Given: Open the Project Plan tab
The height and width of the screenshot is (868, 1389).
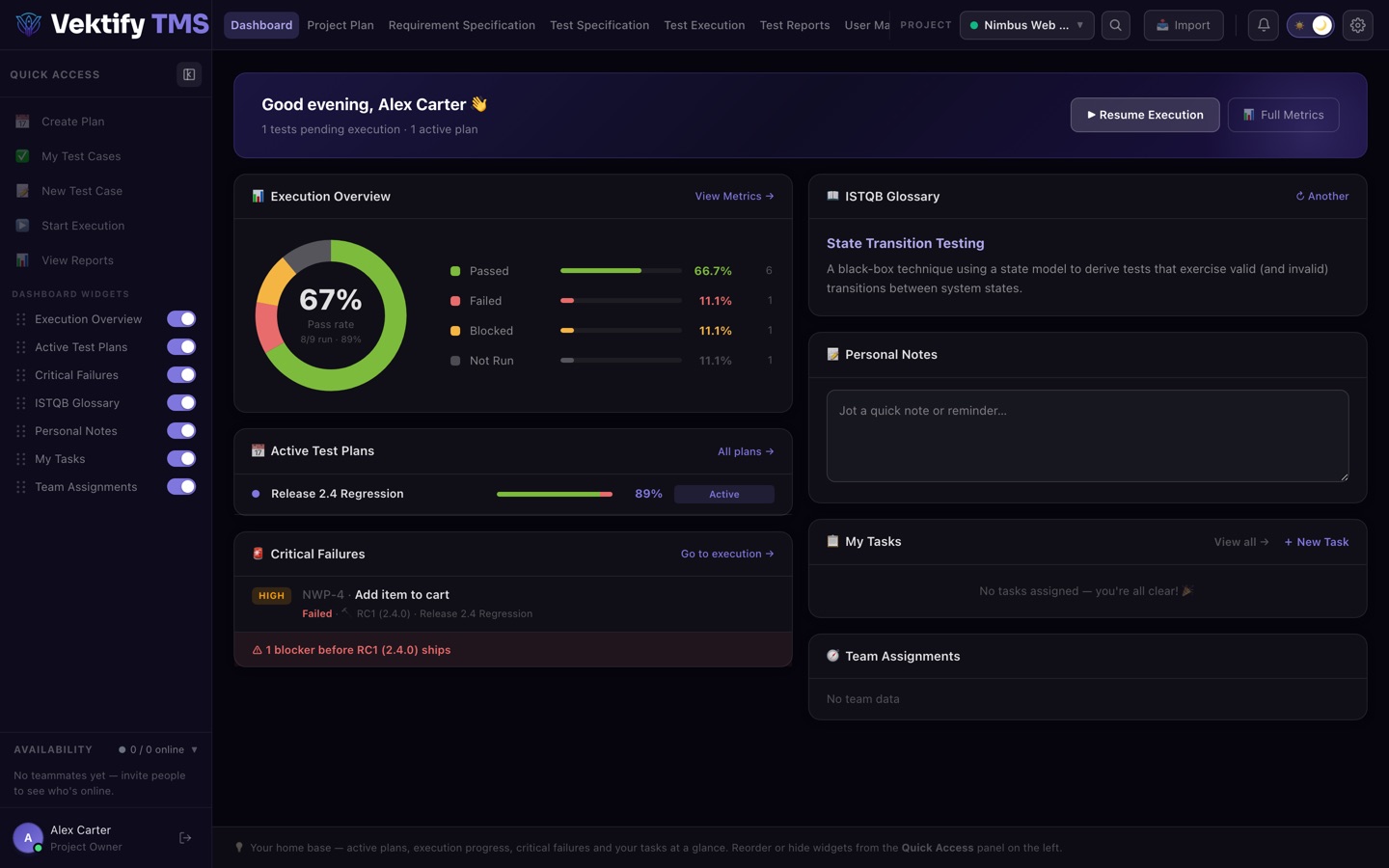Looking at the screenshot, I should pyautogui.click(x=340, y=25).
